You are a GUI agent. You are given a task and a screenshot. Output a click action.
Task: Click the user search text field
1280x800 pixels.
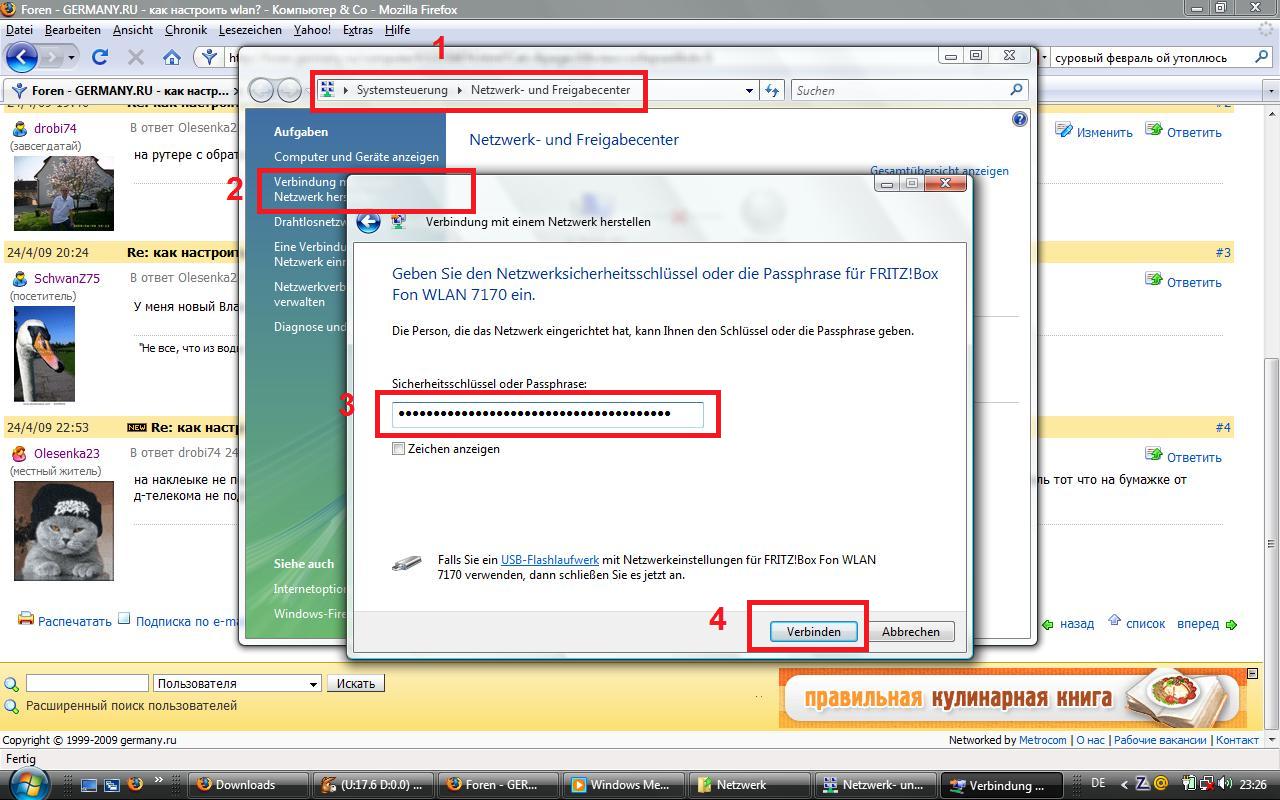[x=87, y=684]
